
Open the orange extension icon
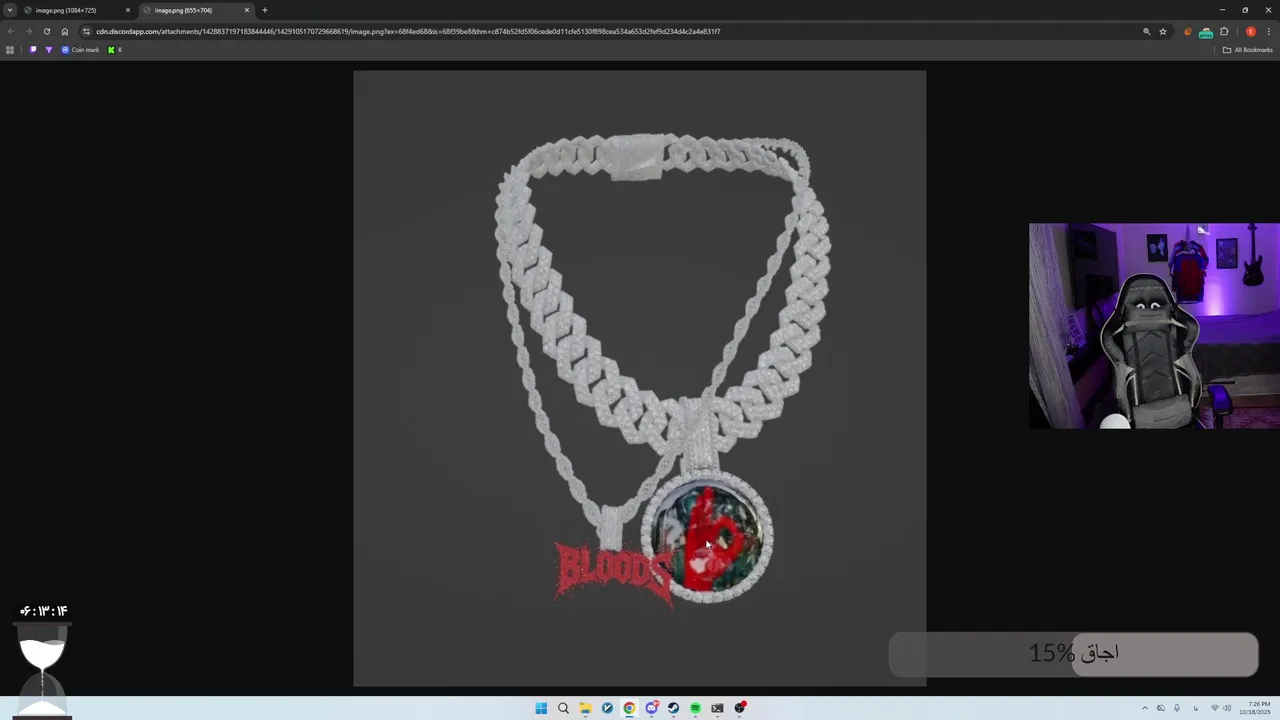click(x=1188, y=31)
